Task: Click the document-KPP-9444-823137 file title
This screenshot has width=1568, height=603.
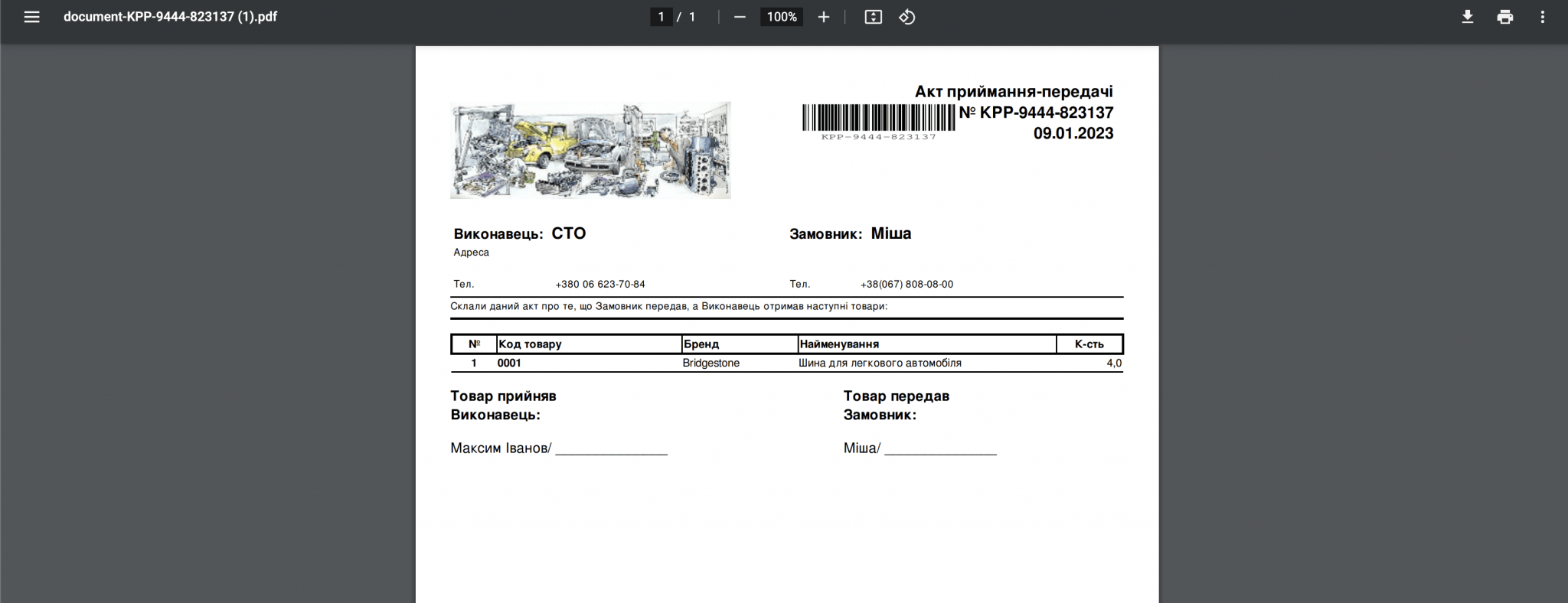Action: [170, 17]
